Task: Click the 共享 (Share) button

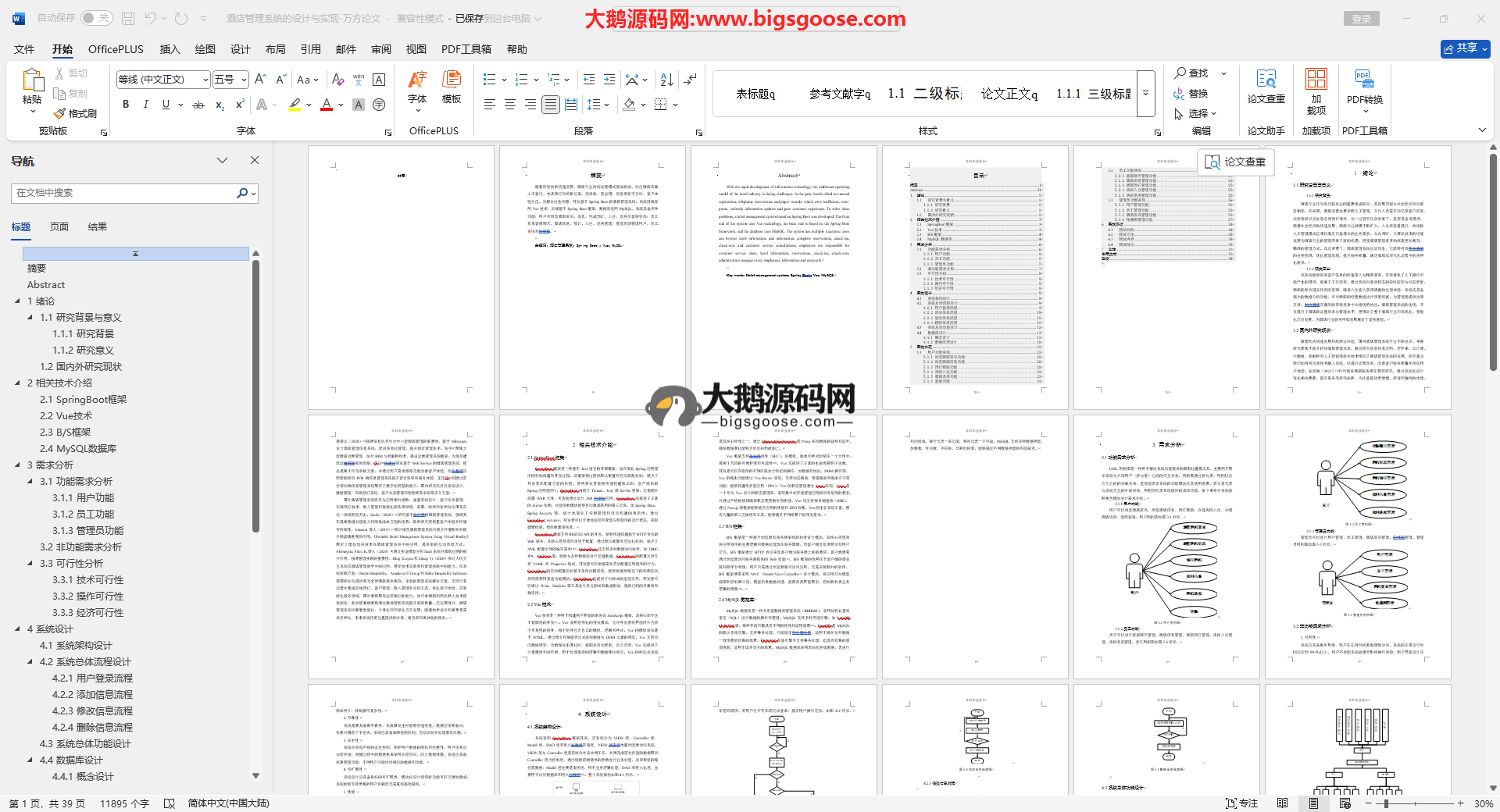Action: (1465, 48)
